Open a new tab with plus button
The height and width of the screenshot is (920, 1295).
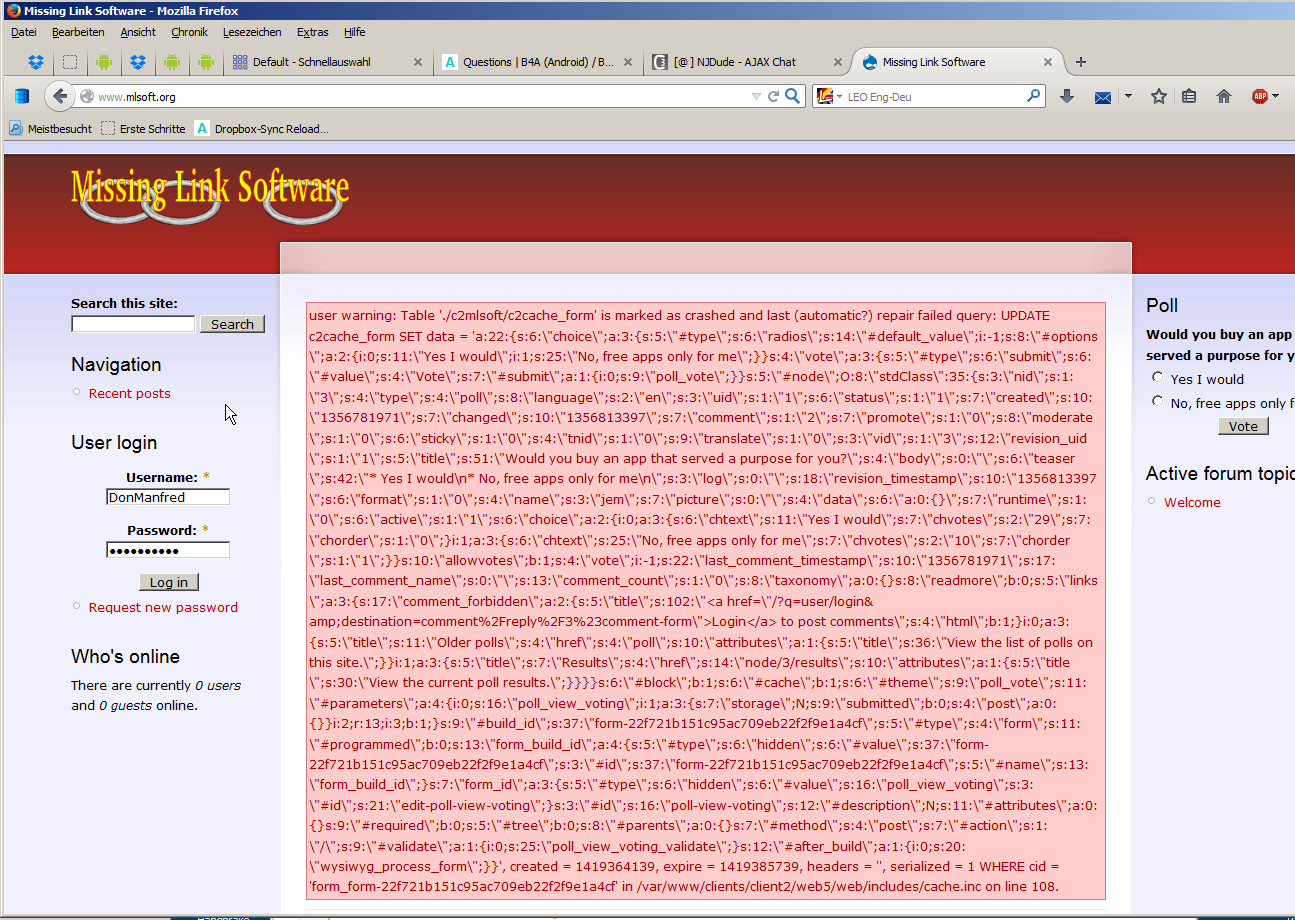click(1080, 62)
